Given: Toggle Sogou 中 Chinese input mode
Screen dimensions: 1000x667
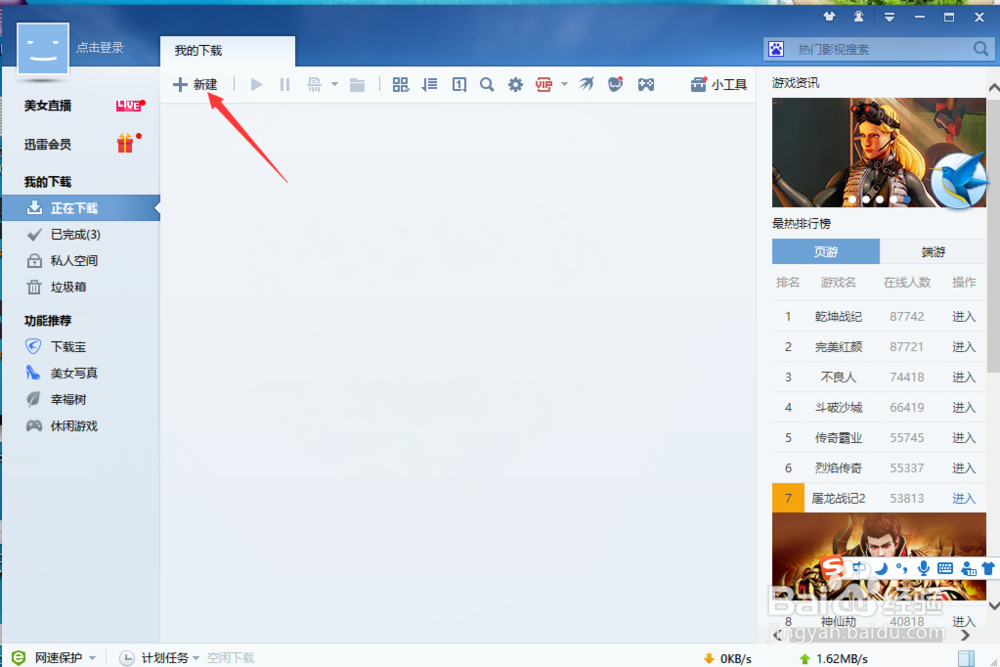Looking at the screenshot, I should tap(859, 568).
